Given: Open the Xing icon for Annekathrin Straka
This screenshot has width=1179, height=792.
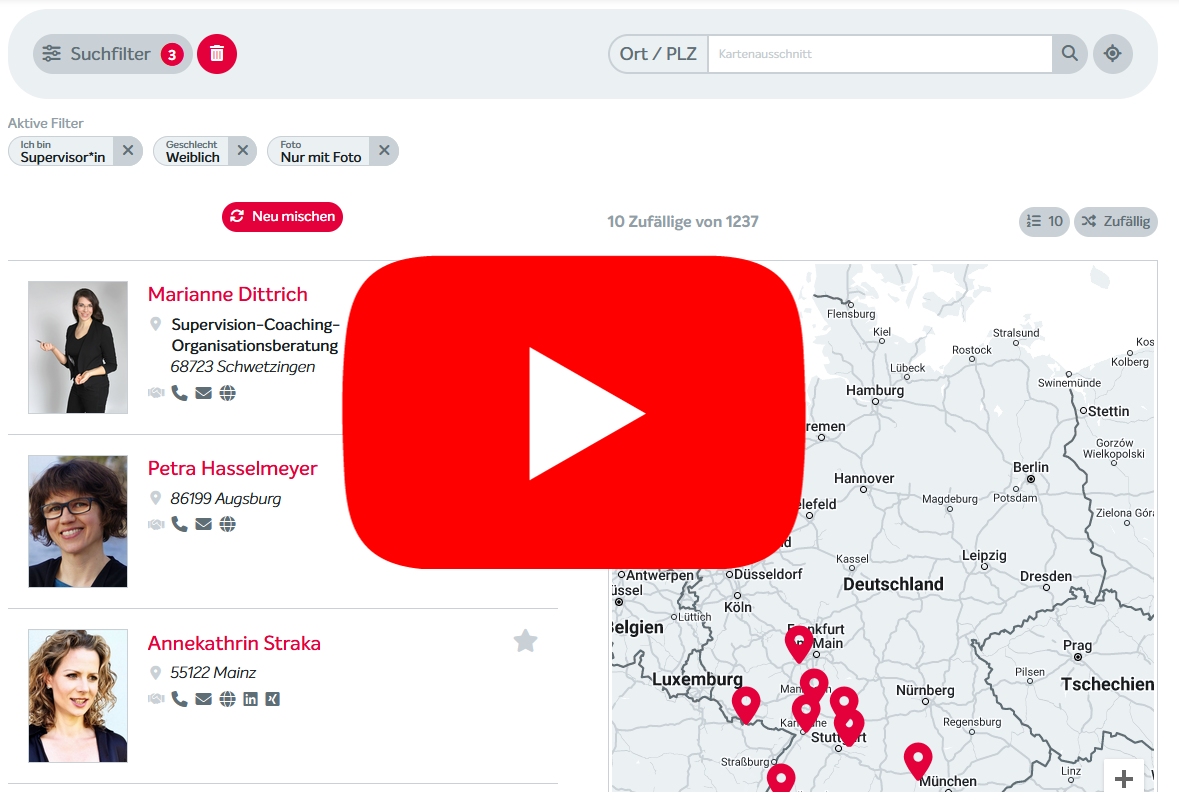Looking at the screenshot, I should (x=273, y=699).
